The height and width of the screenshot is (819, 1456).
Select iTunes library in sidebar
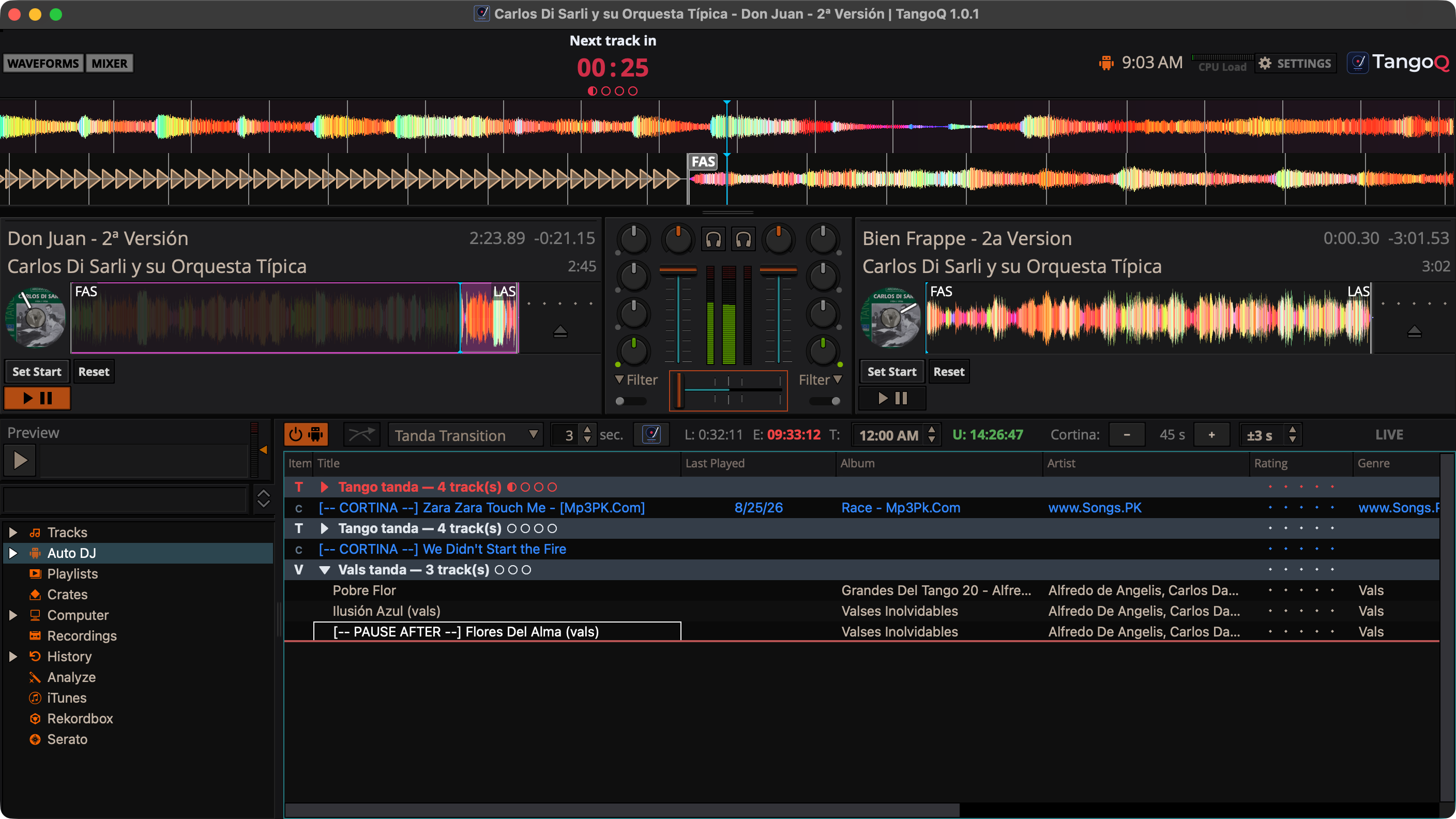pyautogui.click(x=67, y=697)
